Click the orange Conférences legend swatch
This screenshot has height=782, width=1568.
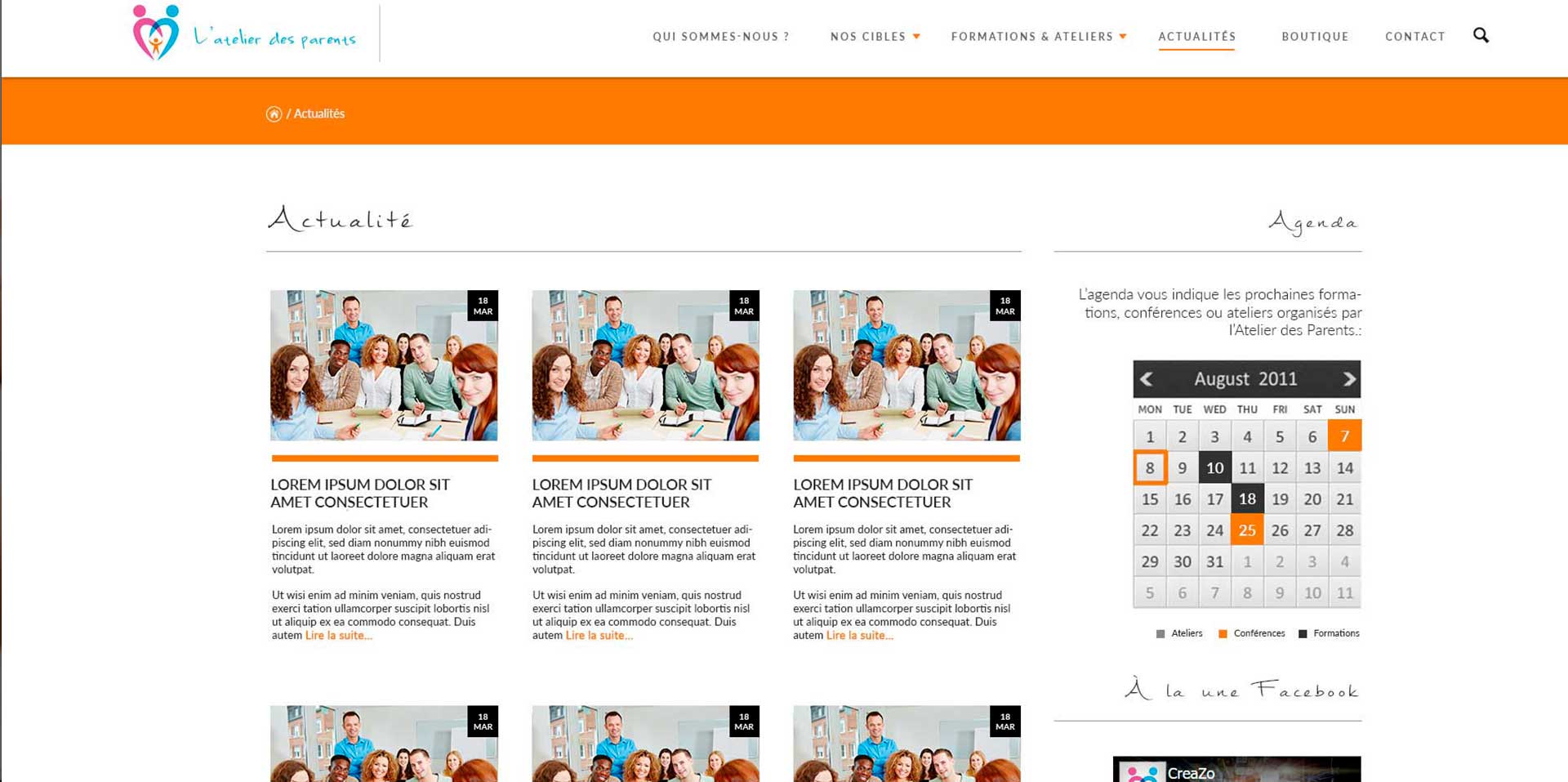pyautogui.click(x=1223, y=633)
